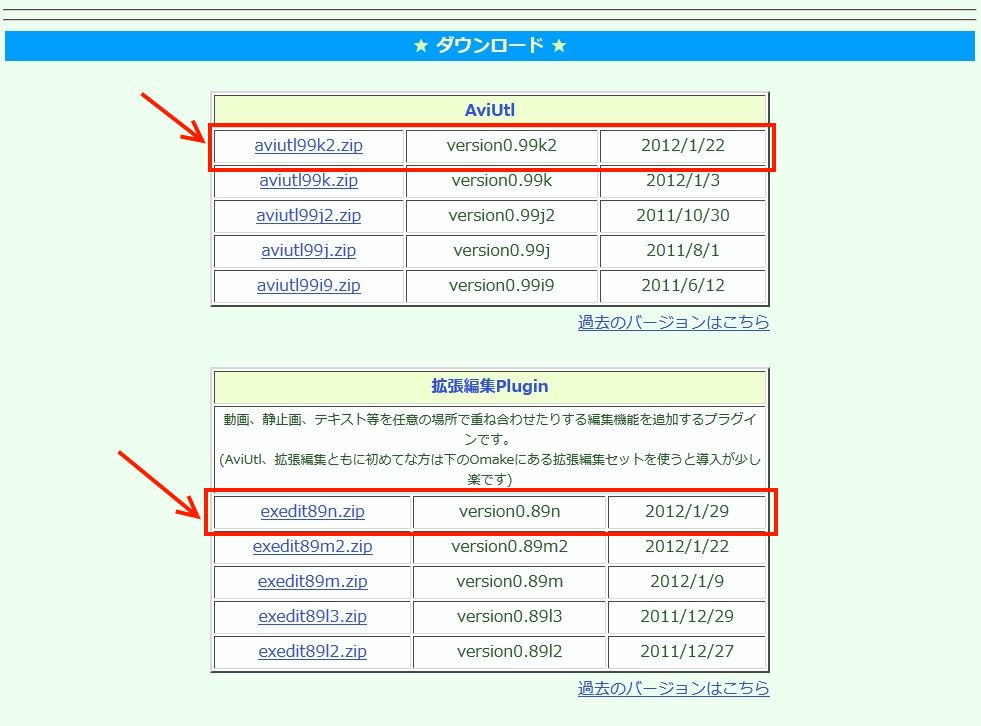Select the version0.99i9 text

(502, 285)
